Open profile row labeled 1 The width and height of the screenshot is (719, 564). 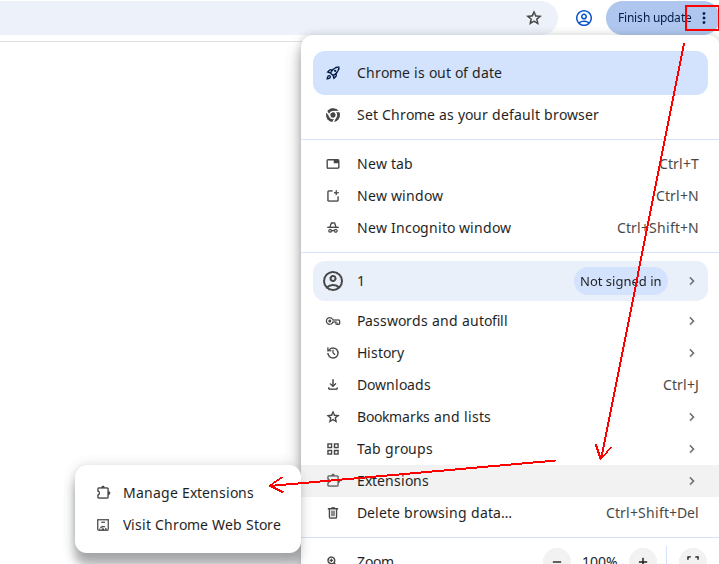[x=510, y=281]
